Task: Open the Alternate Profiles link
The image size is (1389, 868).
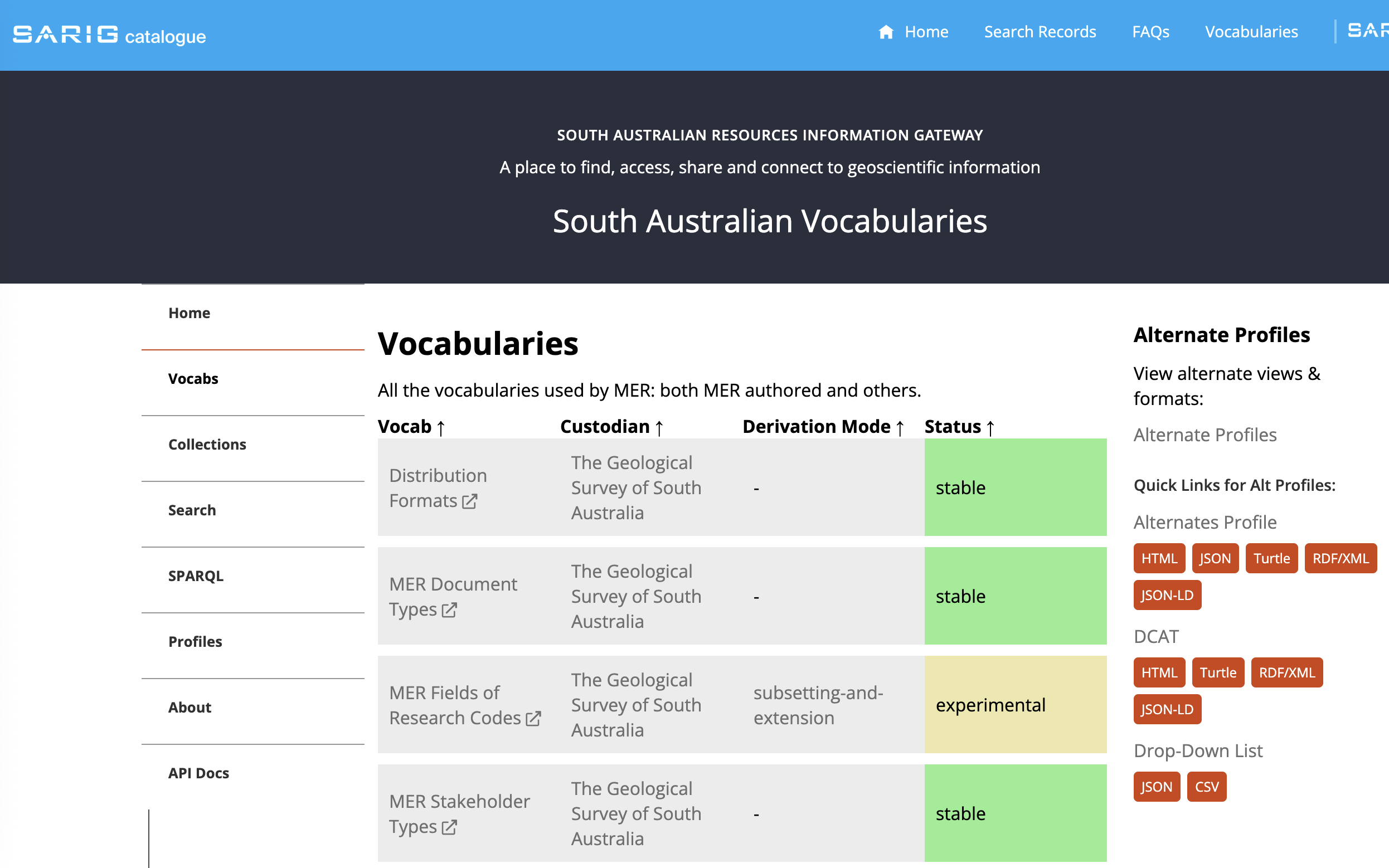Action: (x=1205, y=435)
